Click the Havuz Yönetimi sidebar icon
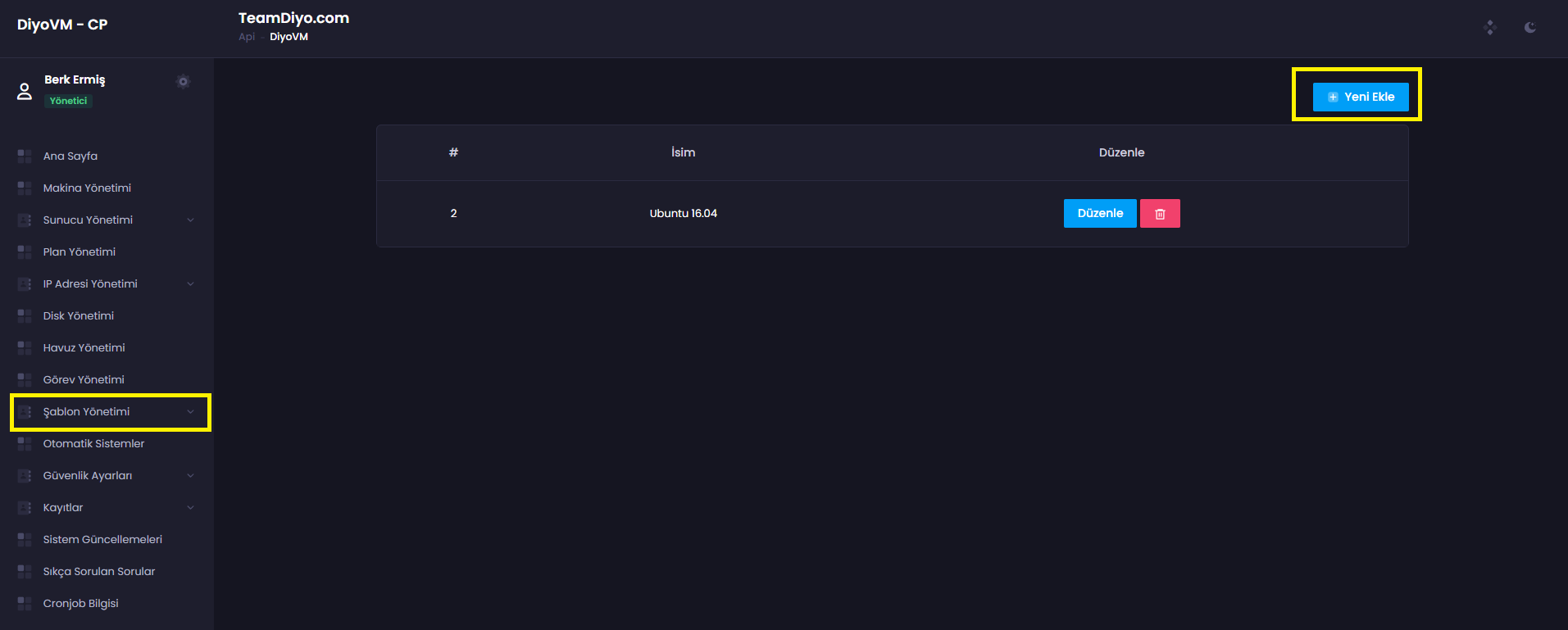 (25, 347)
